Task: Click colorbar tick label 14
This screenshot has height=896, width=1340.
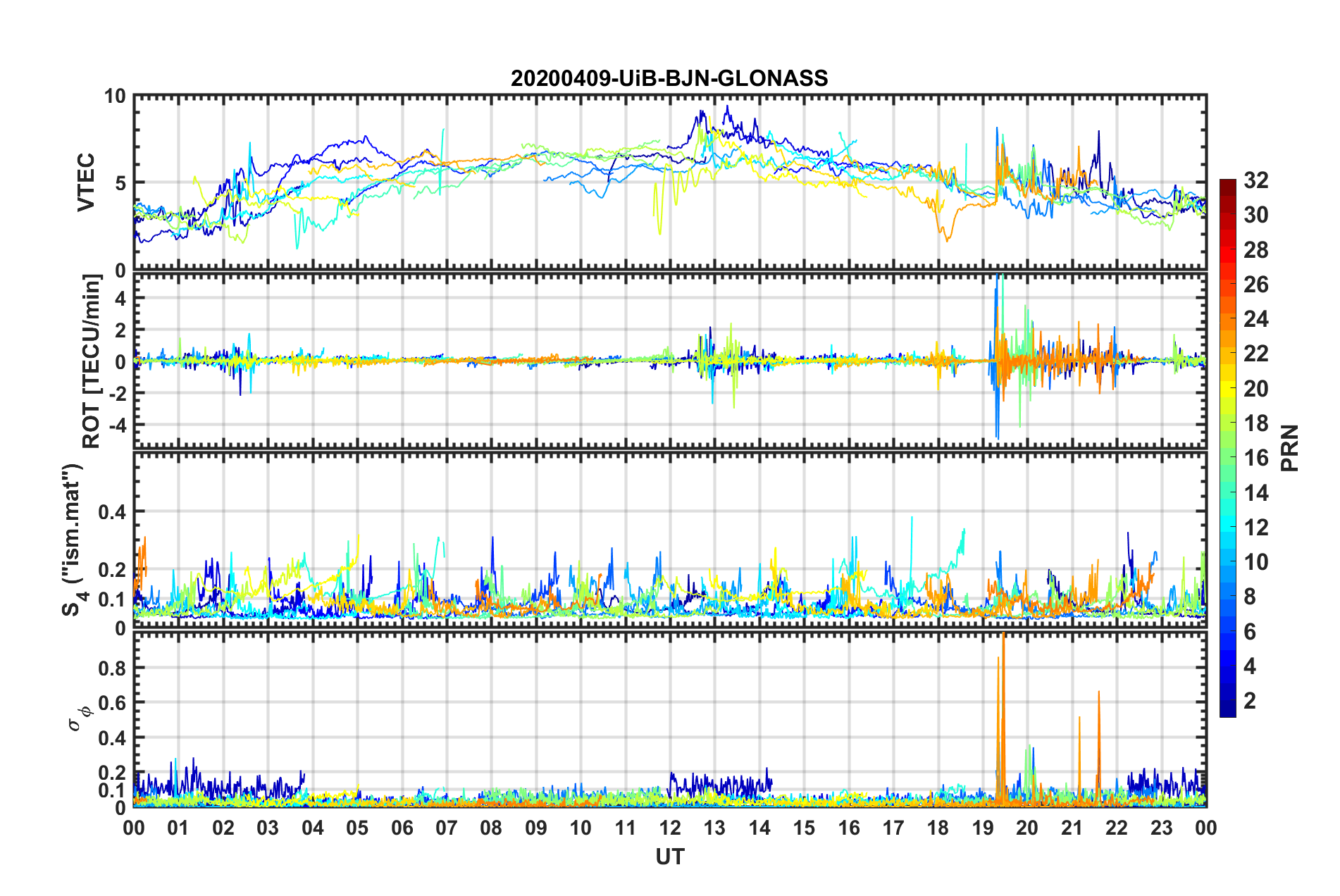Action: 1255,493
